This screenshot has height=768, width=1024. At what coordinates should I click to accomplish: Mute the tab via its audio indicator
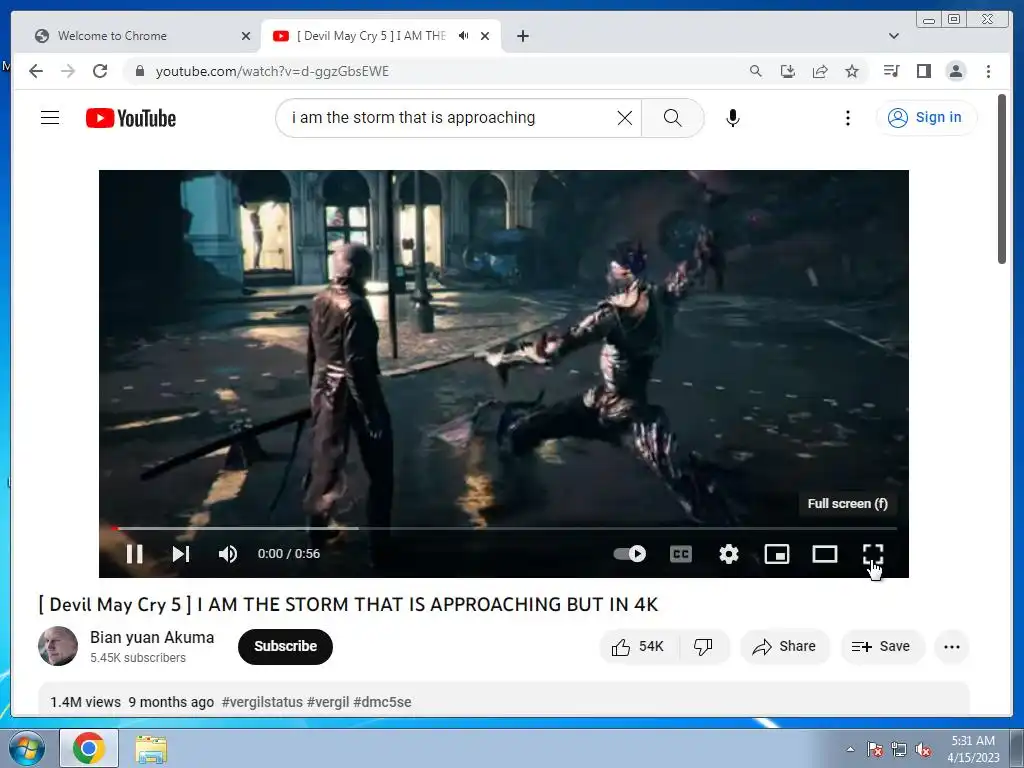(464, 36)
